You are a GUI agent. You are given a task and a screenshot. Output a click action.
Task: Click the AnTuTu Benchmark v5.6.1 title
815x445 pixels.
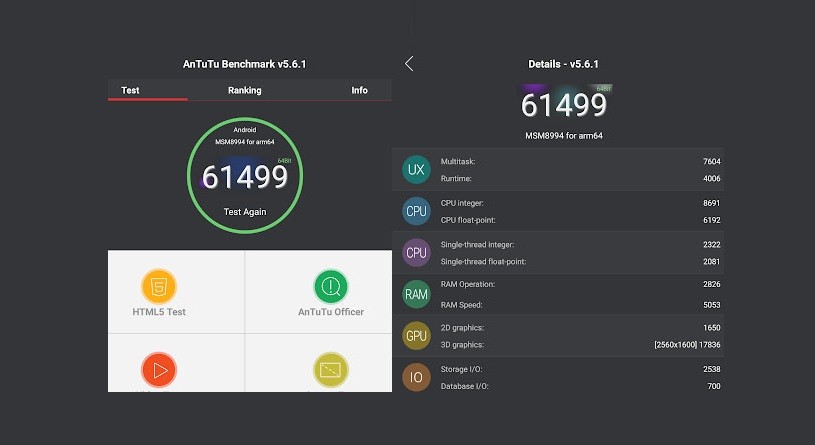tap(245, 64)
